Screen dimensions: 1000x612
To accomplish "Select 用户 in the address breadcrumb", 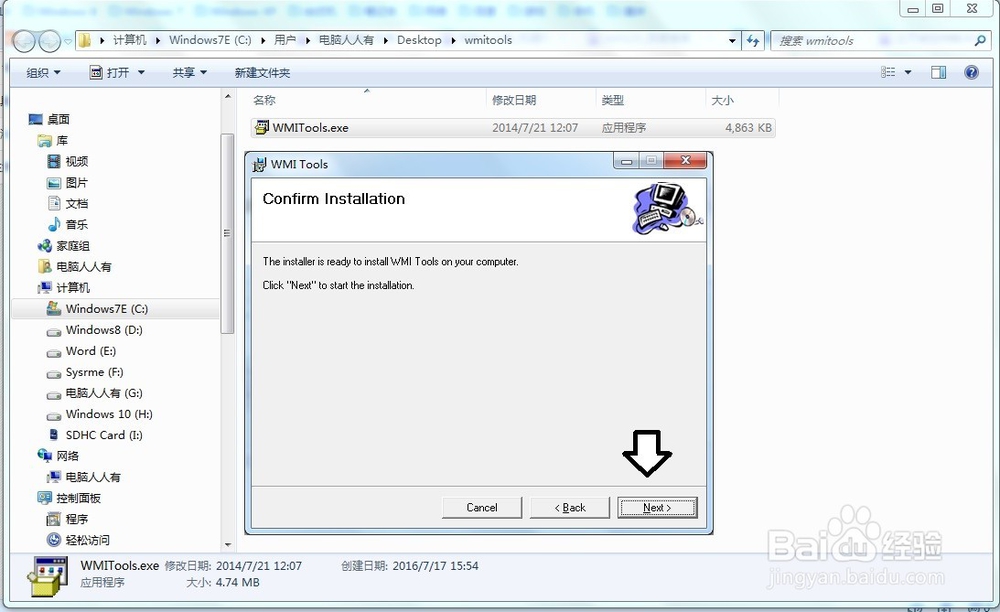I will 285,40.
